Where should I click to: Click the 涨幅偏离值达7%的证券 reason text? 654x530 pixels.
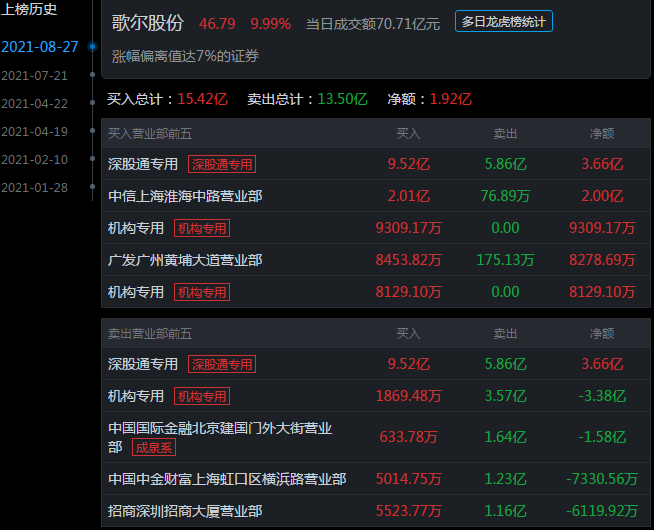click(x=185, y=56)
